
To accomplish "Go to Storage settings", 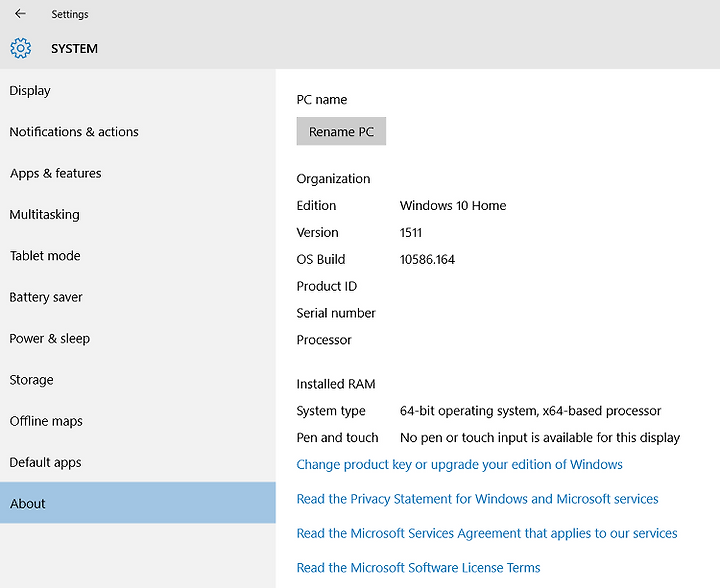I will (138, 380).
